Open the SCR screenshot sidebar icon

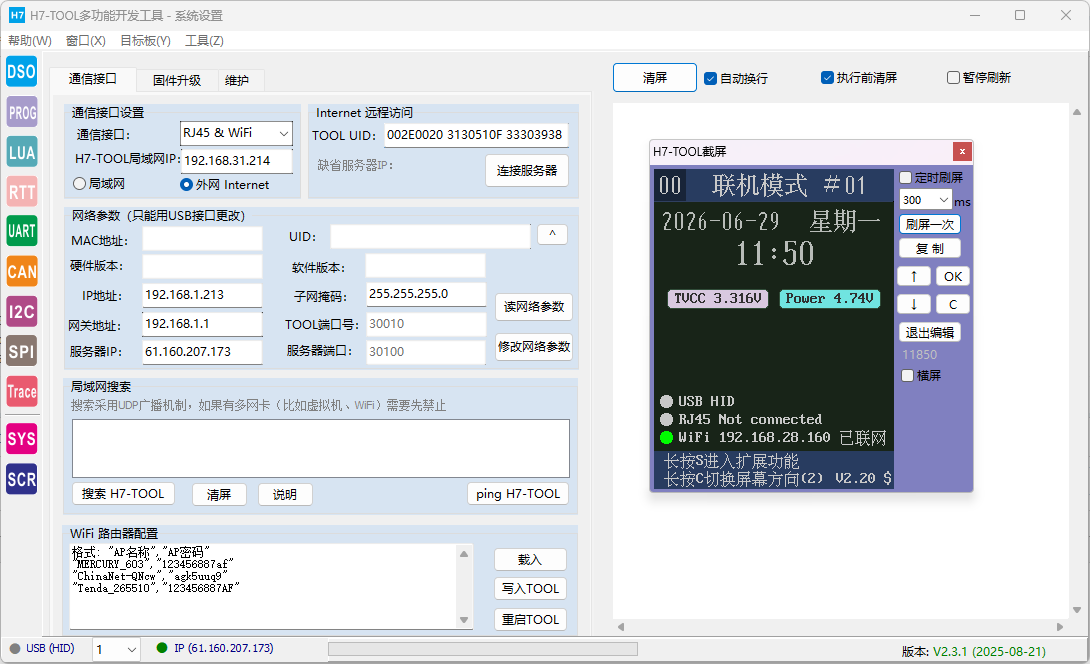(x=22, y=479)
